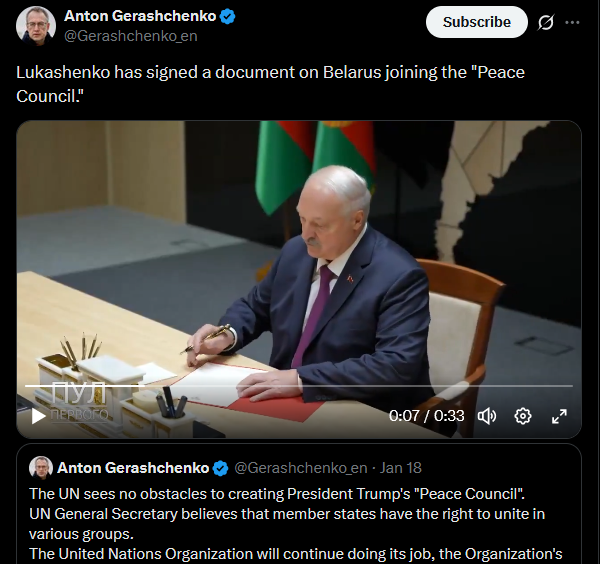Expand video to fullscreen
Screen dimensions: 600x564
559,416
